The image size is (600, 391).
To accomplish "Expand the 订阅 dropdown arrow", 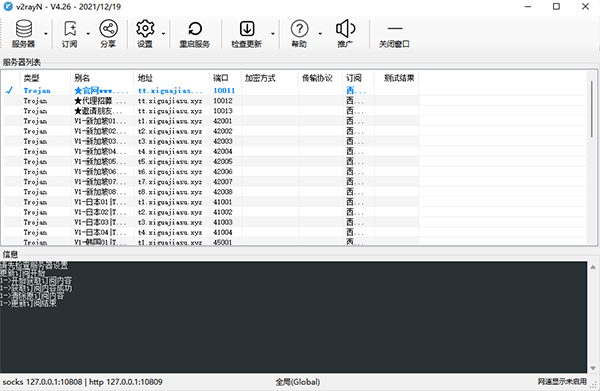I will click(x=88, y=34).
